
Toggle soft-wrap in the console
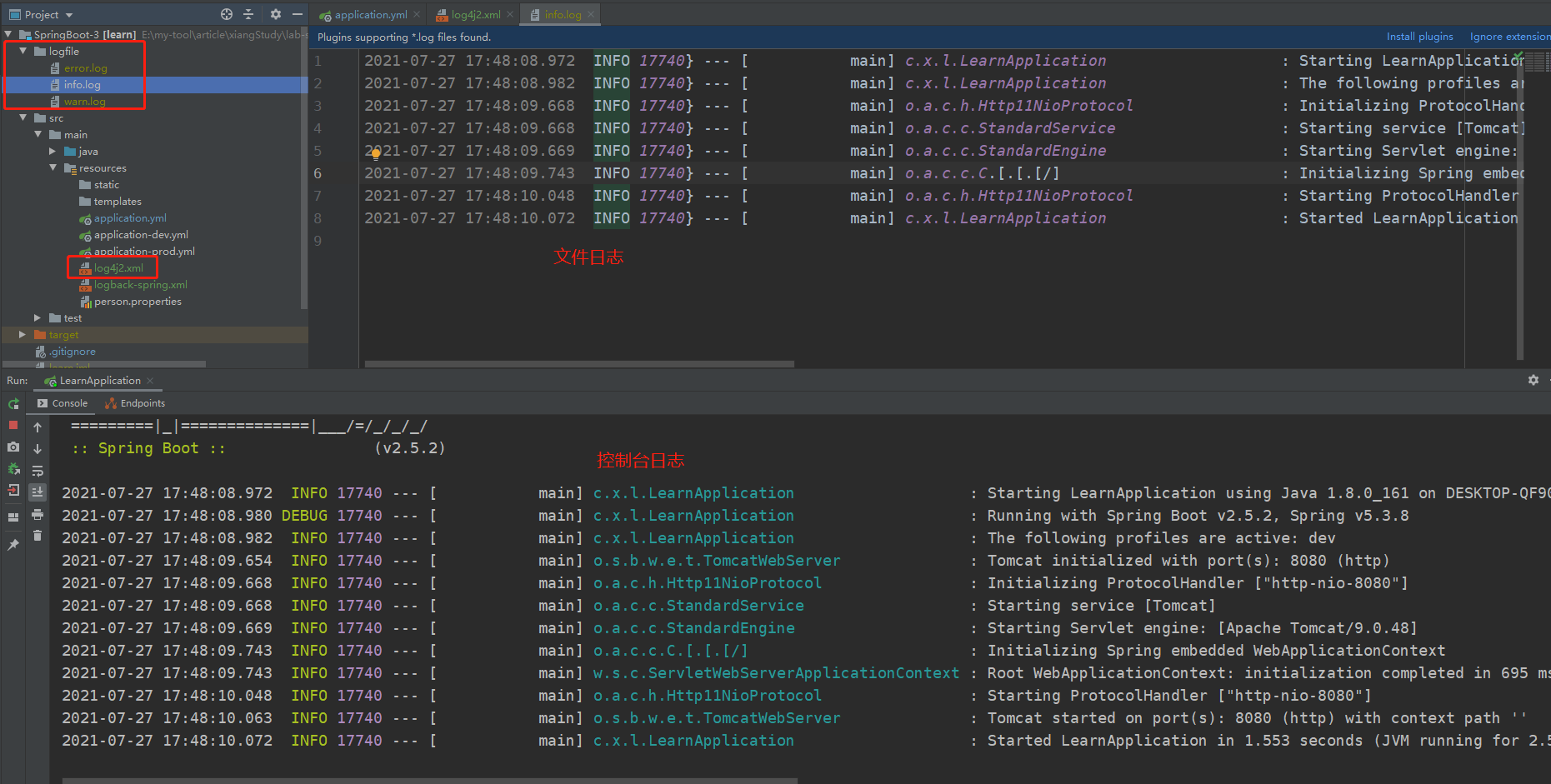pyautogui.click(x=38, y=471)
